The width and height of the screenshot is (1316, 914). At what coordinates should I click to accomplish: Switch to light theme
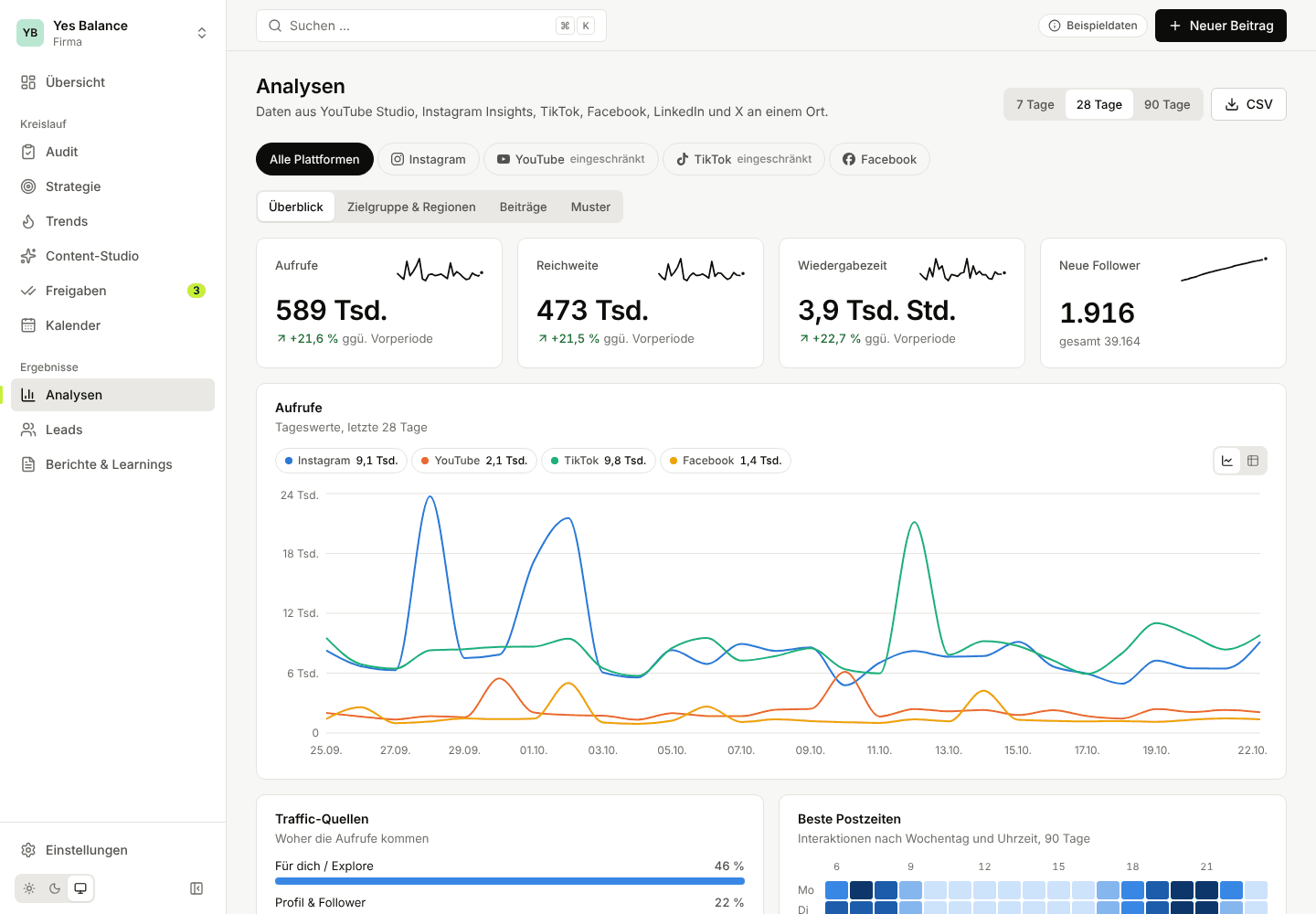click(x=29, y=888)
